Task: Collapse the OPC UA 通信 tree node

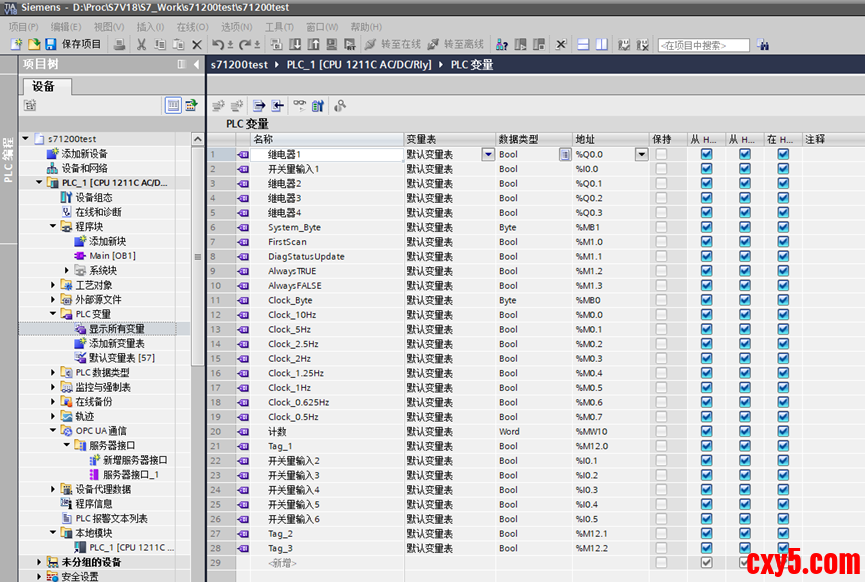Action: 54,431
